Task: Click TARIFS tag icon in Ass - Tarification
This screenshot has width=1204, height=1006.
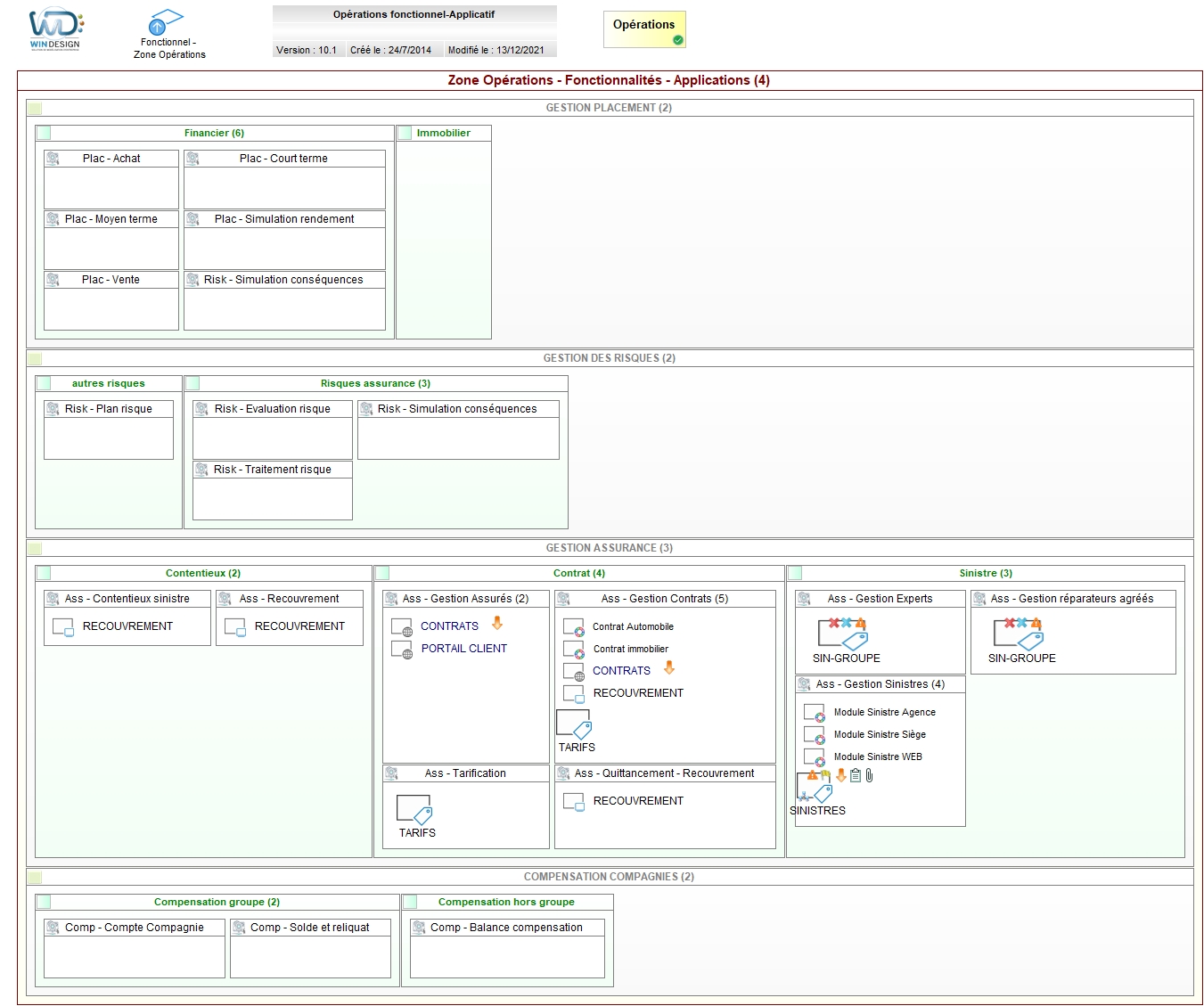Action: pos(414,810)
